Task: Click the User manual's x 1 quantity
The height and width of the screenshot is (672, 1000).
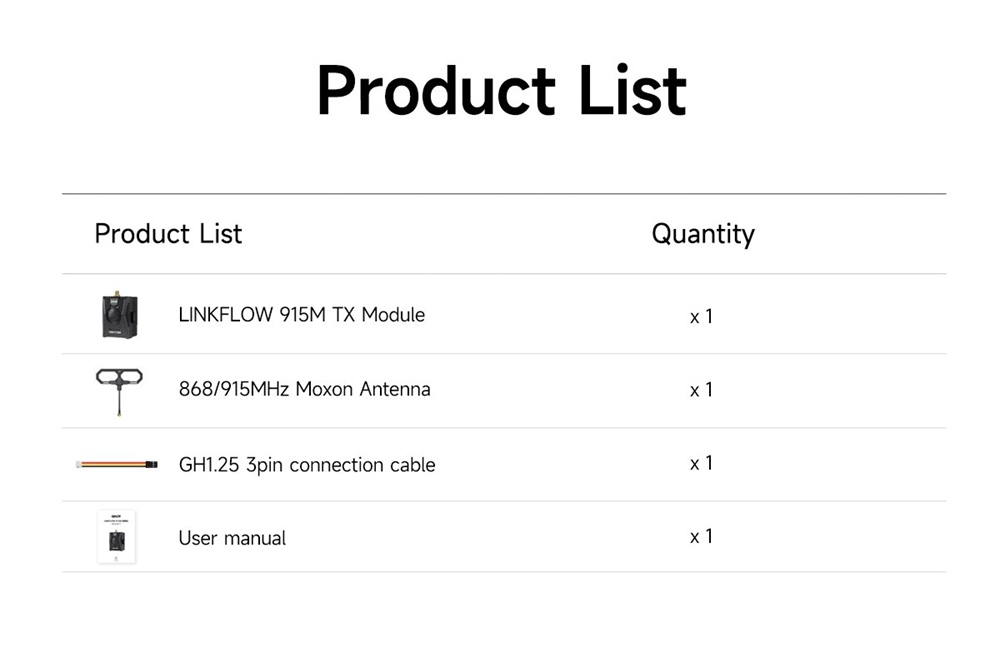Action: click(701, 537)
